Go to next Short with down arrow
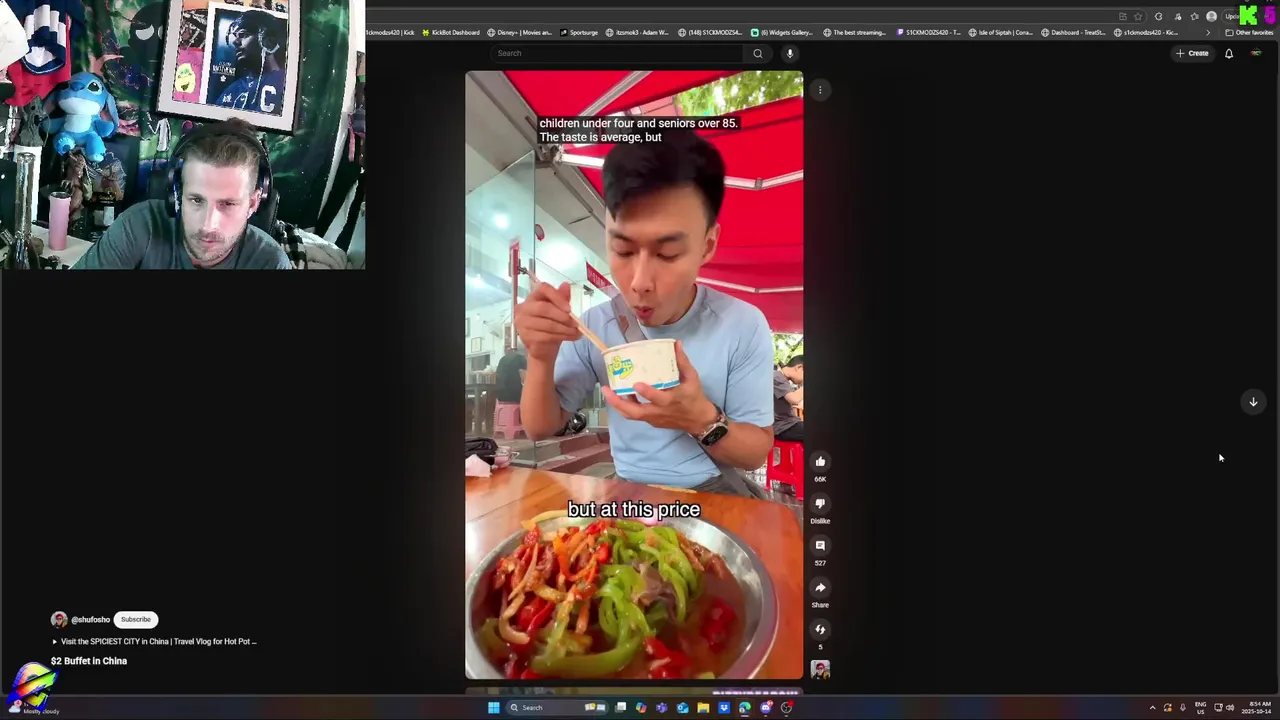Viewport: 1280px width, 720px height. coord(1253,402)
